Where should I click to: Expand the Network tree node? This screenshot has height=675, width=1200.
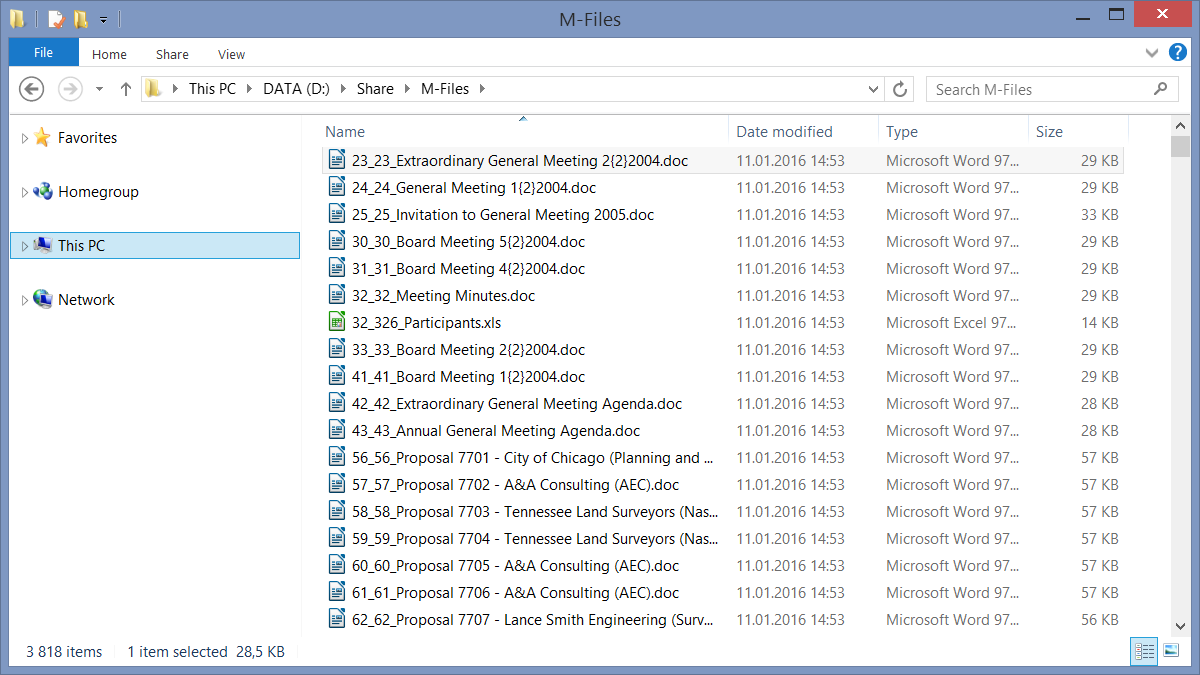pyautogui.click(x=25, y=300)
